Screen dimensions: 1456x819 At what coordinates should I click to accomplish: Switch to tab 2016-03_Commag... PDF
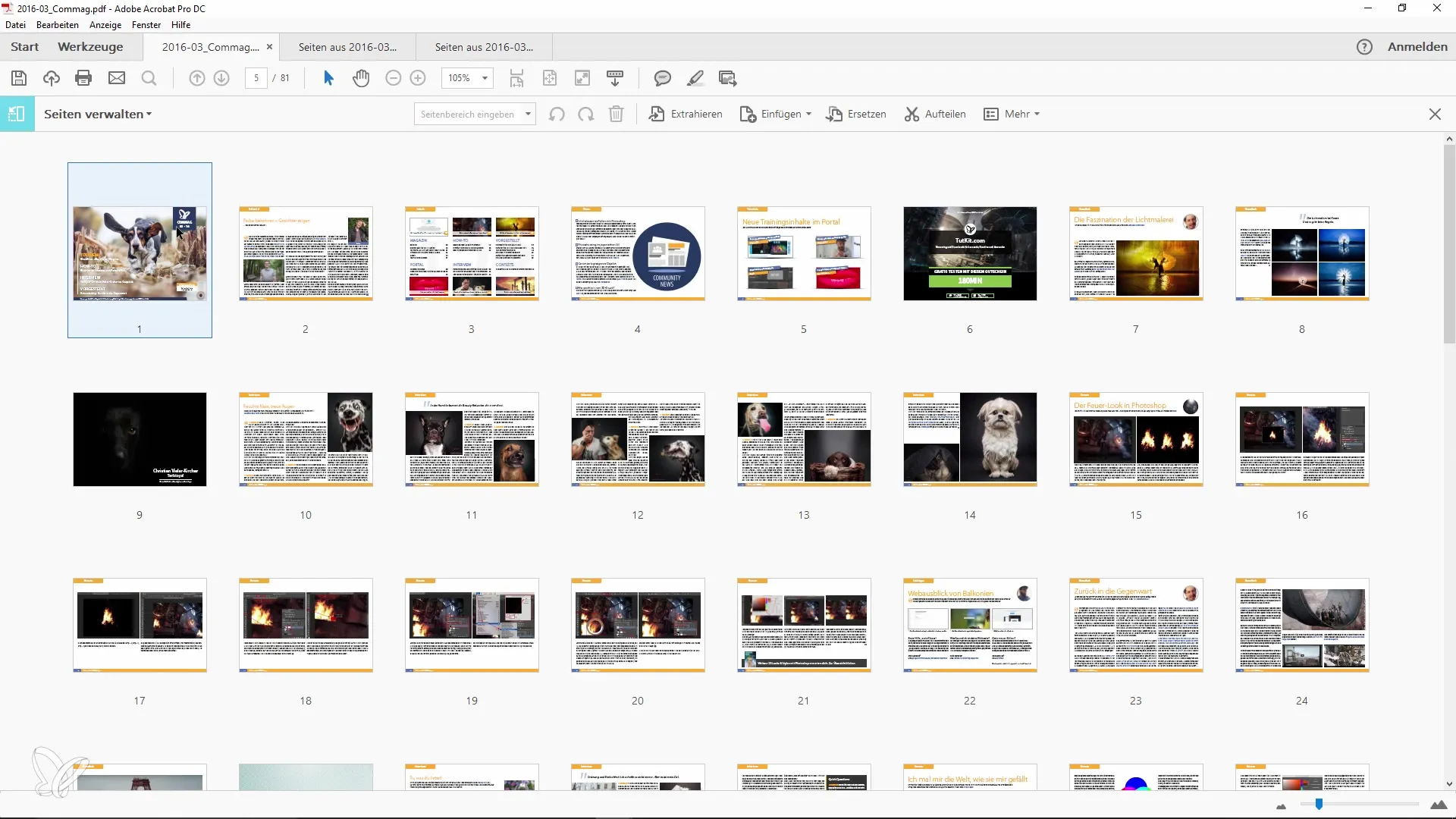(x=209, y=46)
